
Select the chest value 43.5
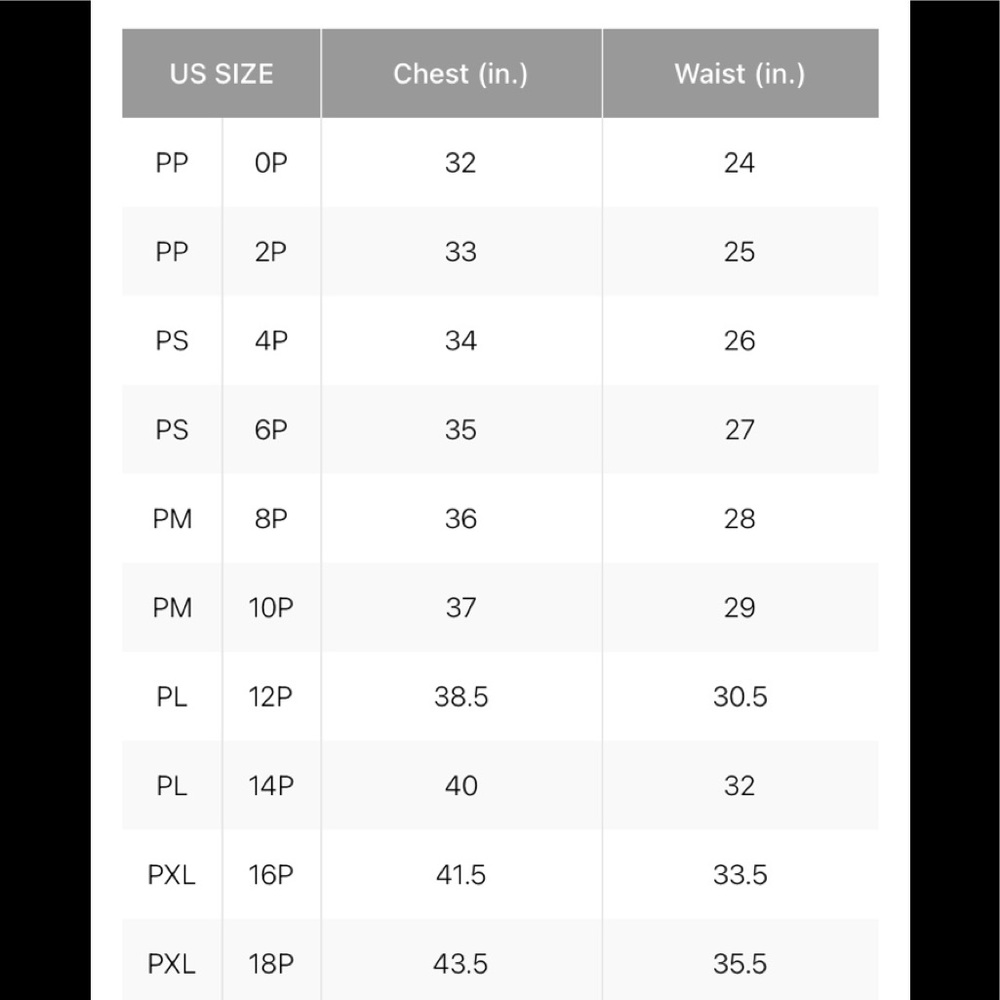461,964
